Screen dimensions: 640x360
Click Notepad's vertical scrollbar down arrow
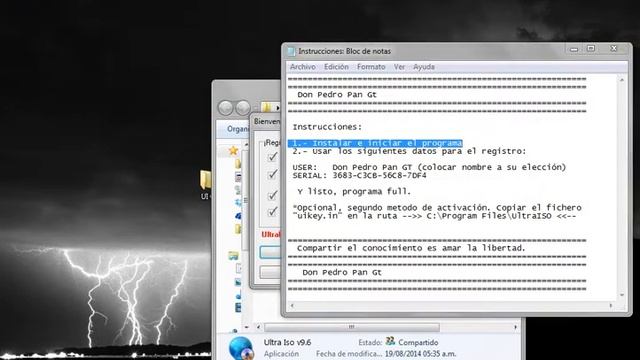pos(622,295)
